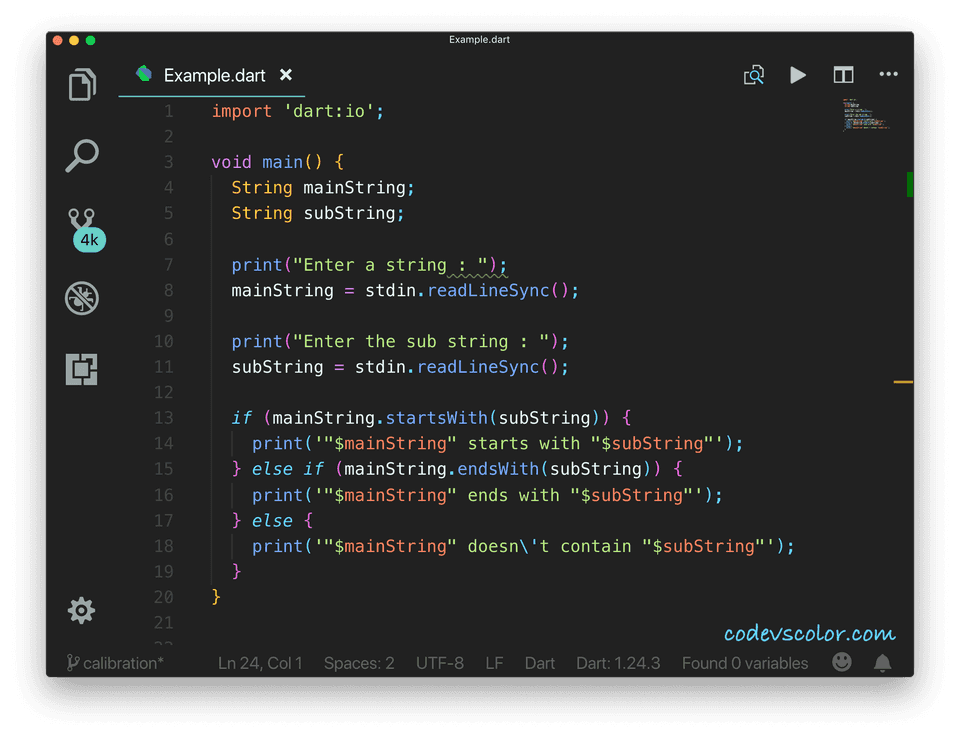
Task: Click the find in file icon
Action: (x=754, y=75)
